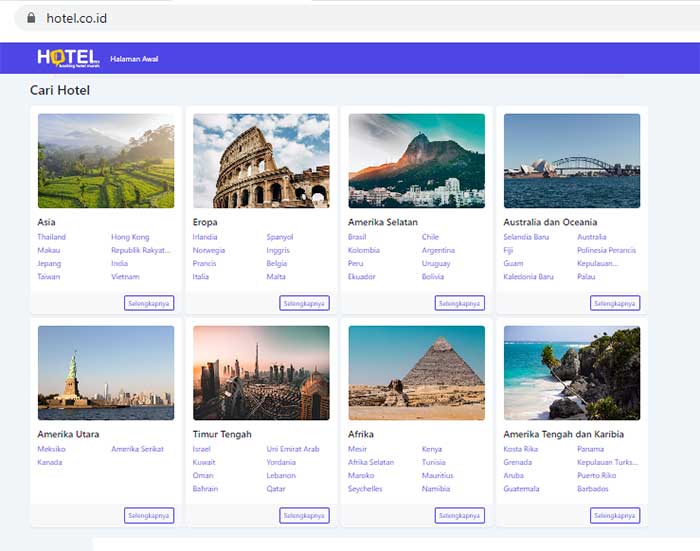Open the India link
Image resolution: width=700 pixels, height=551 pixels.
tap(120, 263)
